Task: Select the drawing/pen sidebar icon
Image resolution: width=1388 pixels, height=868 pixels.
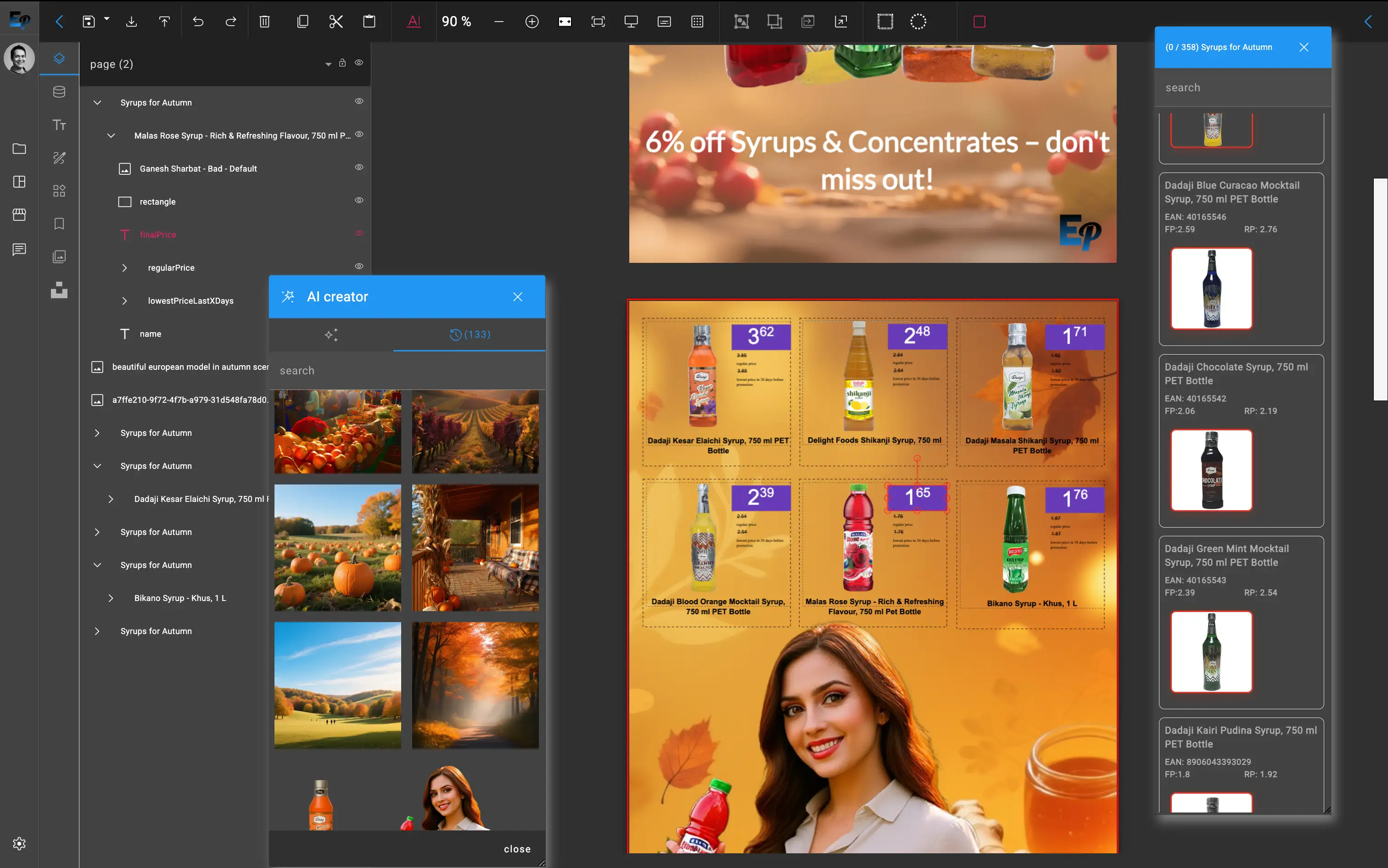Action: (x=59, y=158)
